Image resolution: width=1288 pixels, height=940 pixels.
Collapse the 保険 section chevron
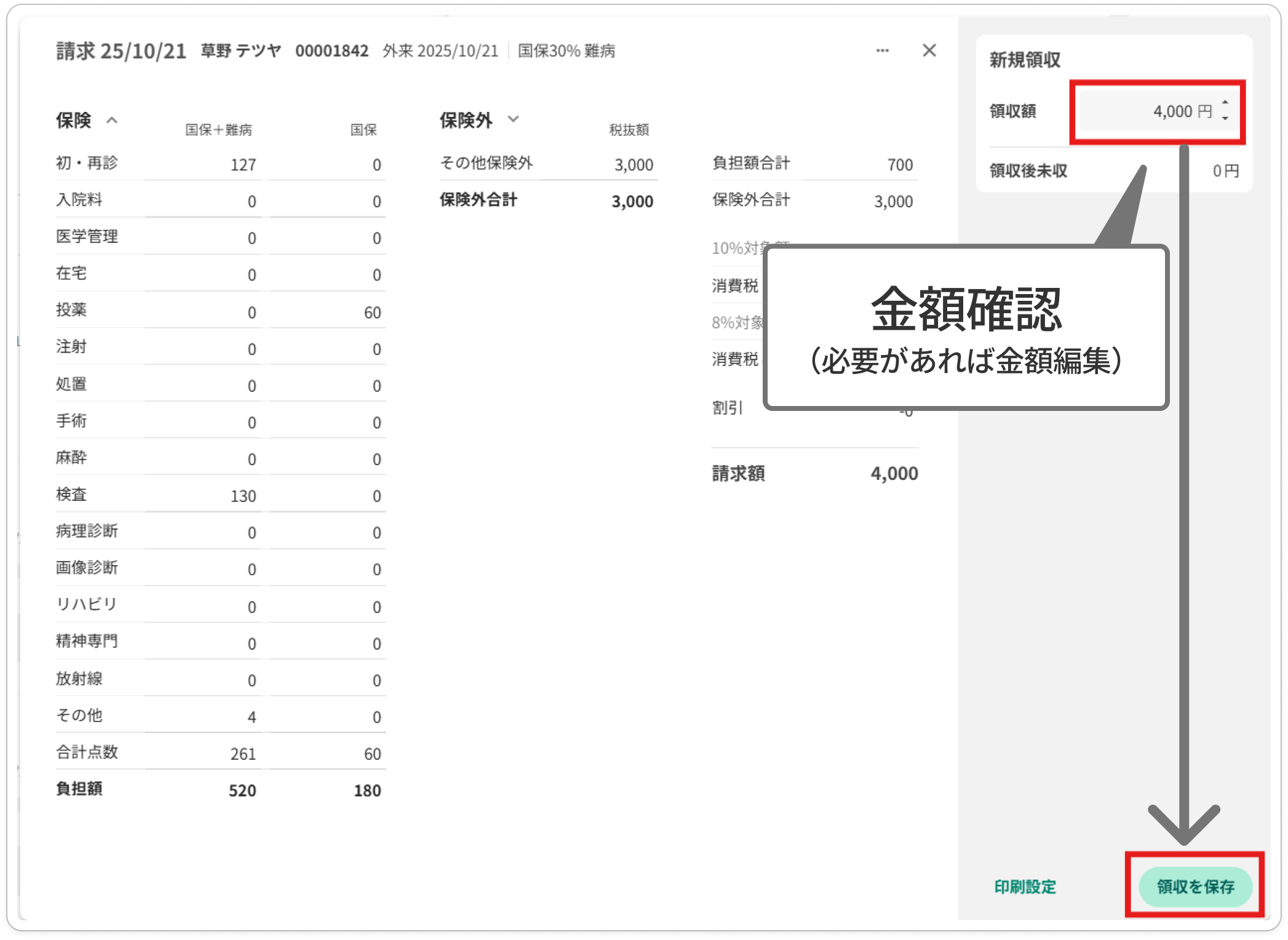point(112,120)
